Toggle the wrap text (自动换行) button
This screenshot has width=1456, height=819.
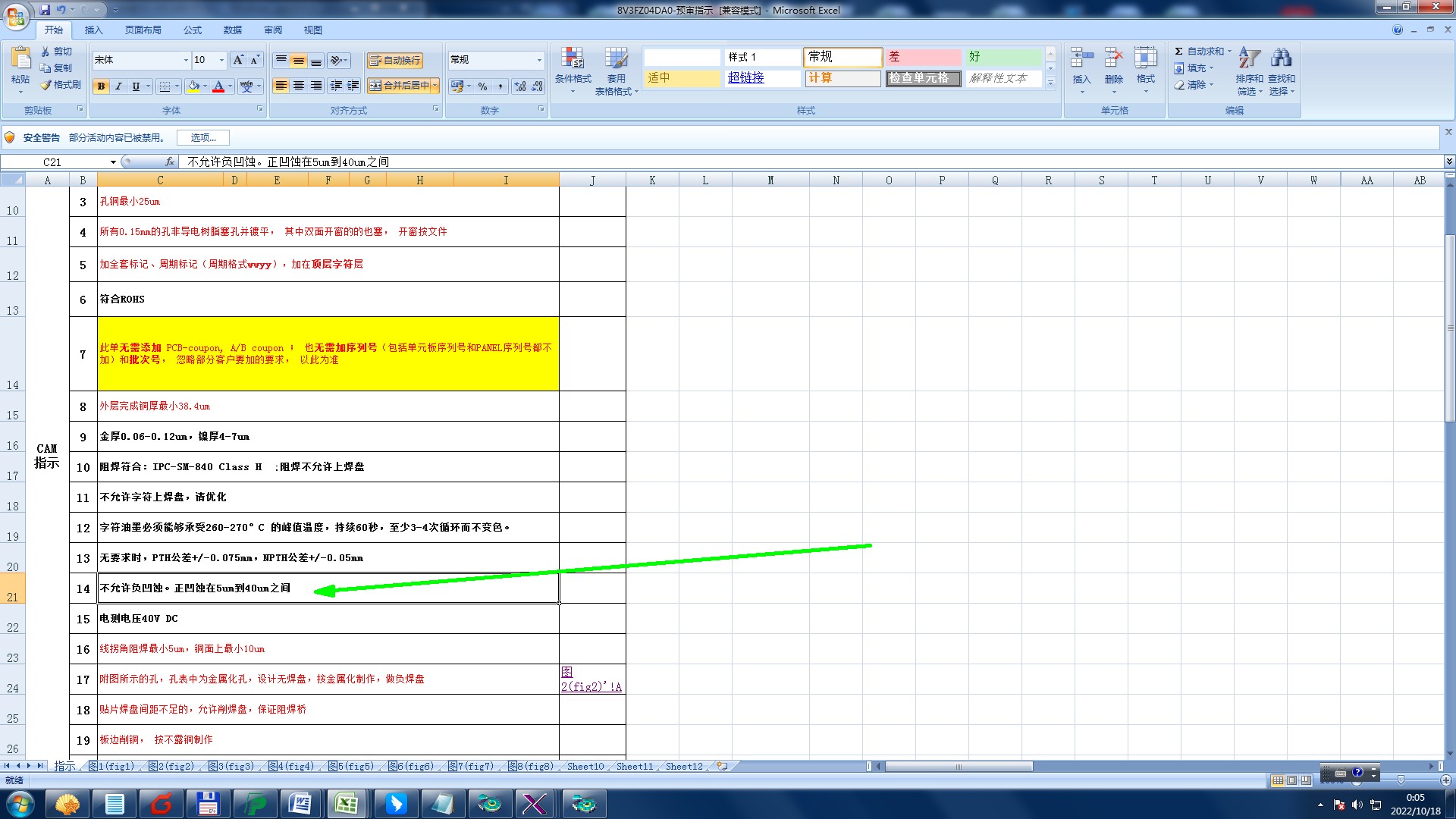pos(394,60)
